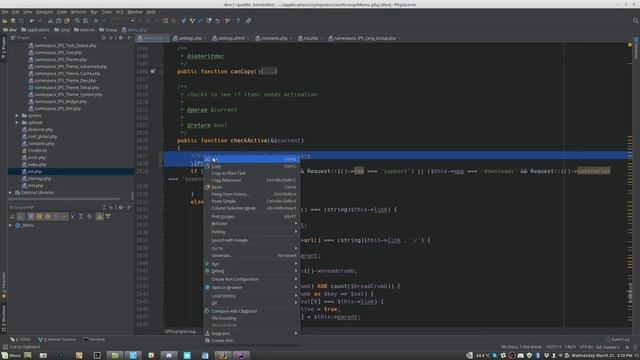Choose Compare with Clipboard in context menu
640x360 pixels.
click(x=251, y=311)
